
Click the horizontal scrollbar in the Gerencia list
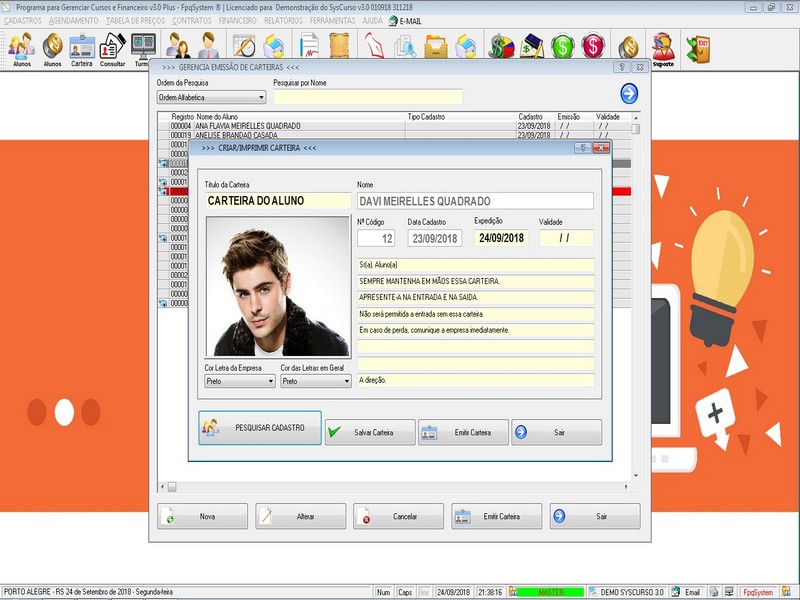[x=394, y=487]
